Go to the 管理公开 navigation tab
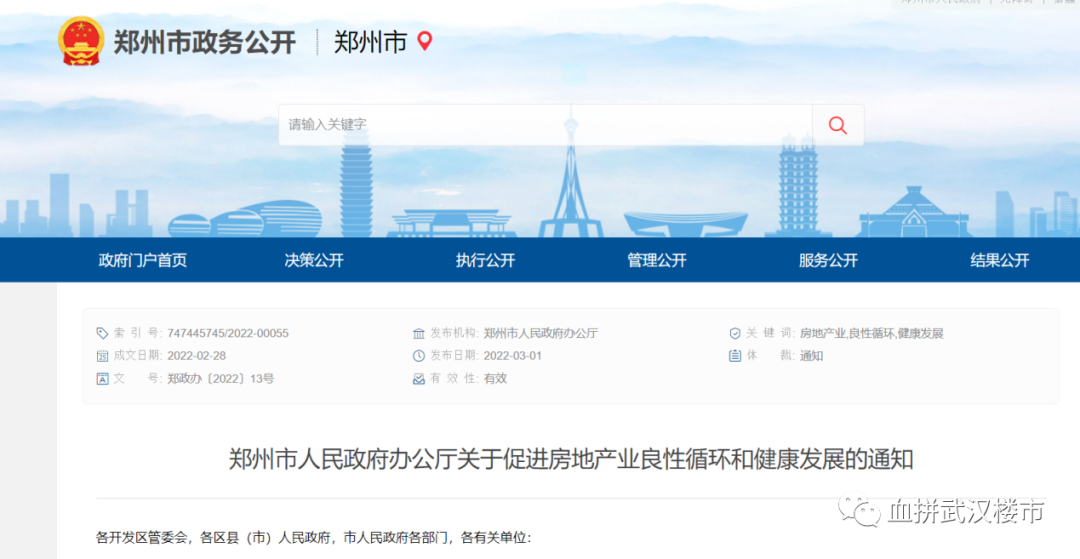 point(657,260)
